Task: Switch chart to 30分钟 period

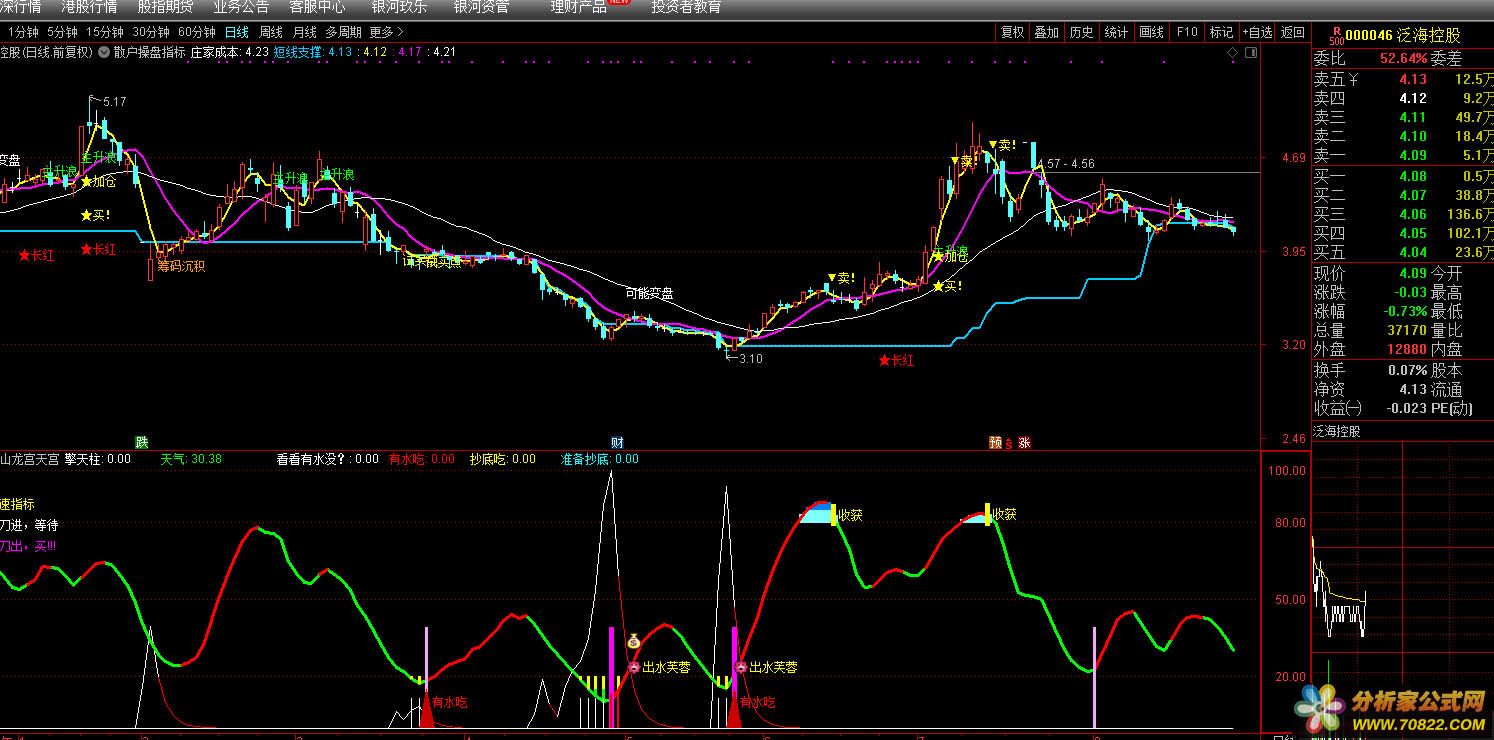Action: coord(150,32)
